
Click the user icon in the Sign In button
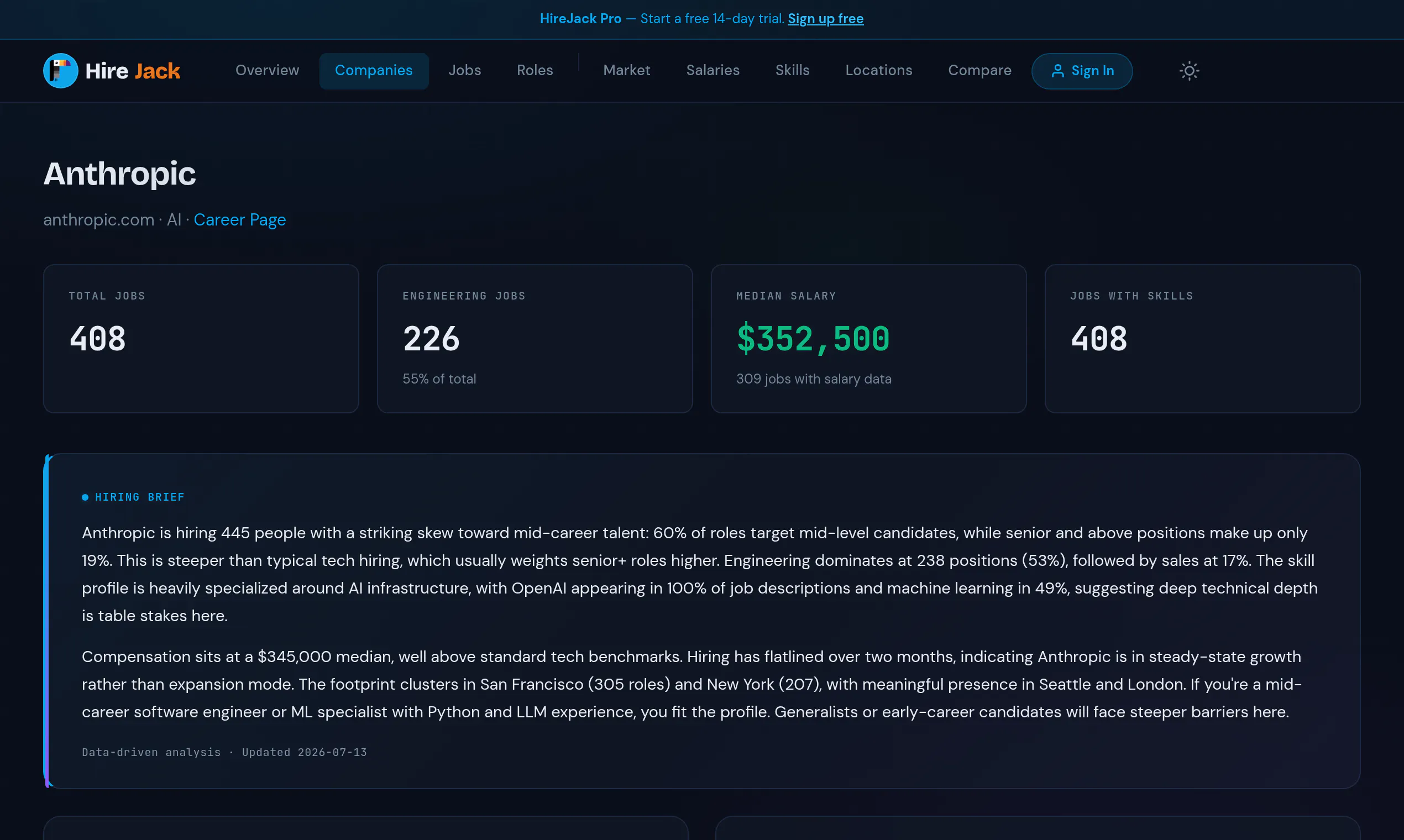(1057, 71)
